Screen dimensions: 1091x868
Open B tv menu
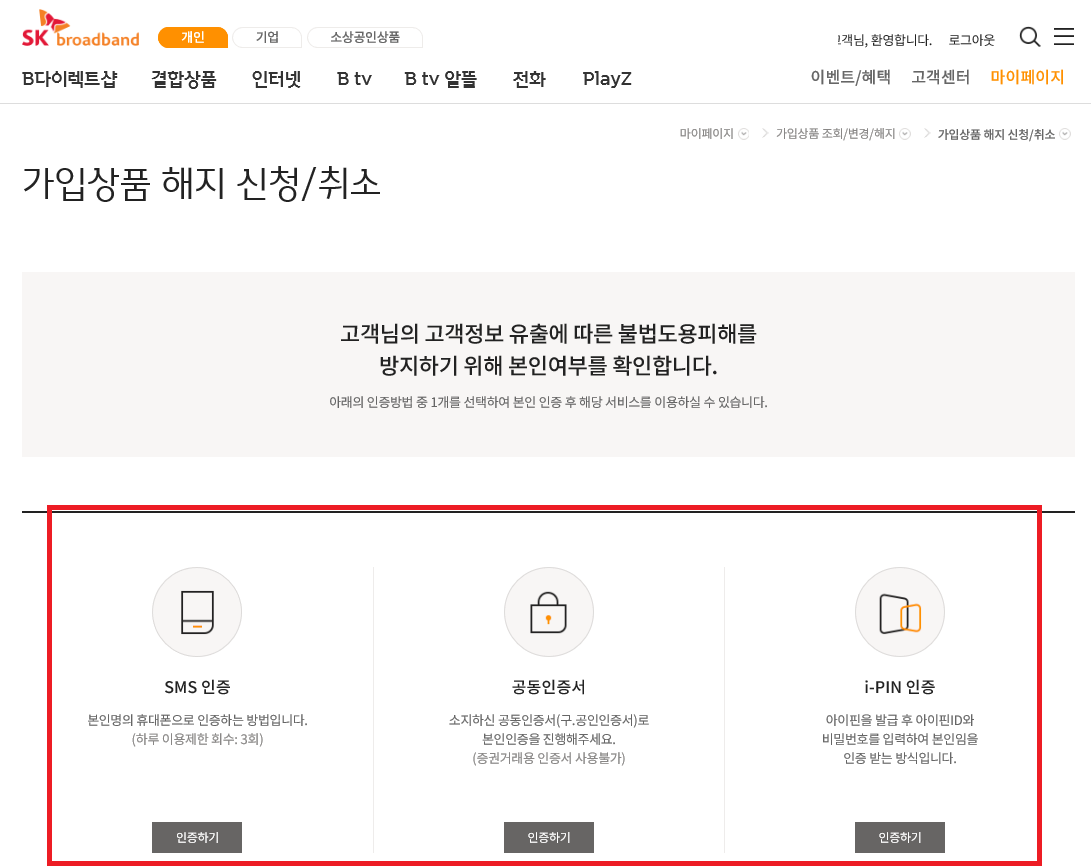(354, 79)
